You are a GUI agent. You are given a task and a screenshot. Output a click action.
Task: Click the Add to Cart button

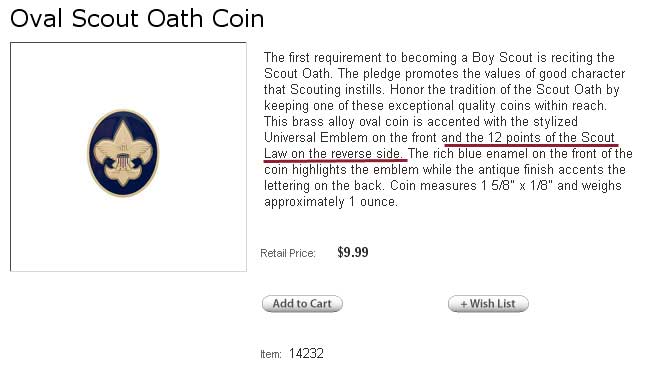(x=302, y=304)
